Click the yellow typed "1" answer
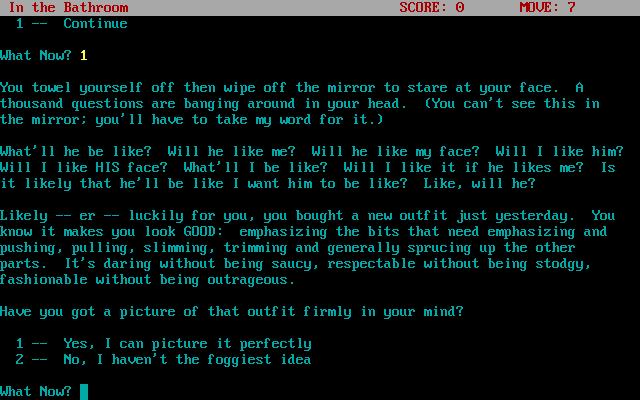640x400 pixels. [x=84, y=56]
